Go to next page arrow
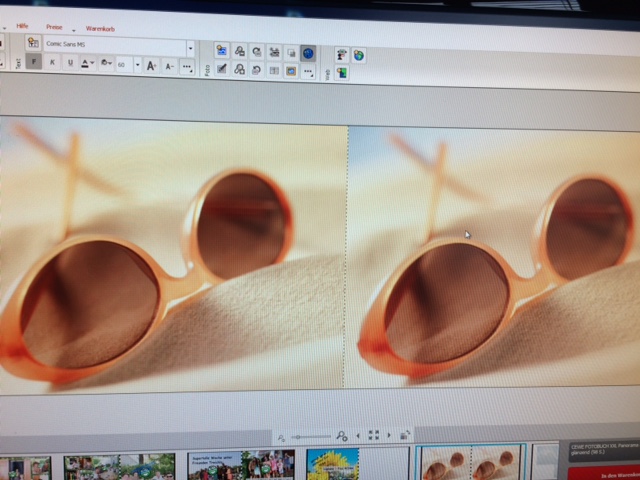The width and height of the screenshot is (640, 480). [x=389, y=435]
